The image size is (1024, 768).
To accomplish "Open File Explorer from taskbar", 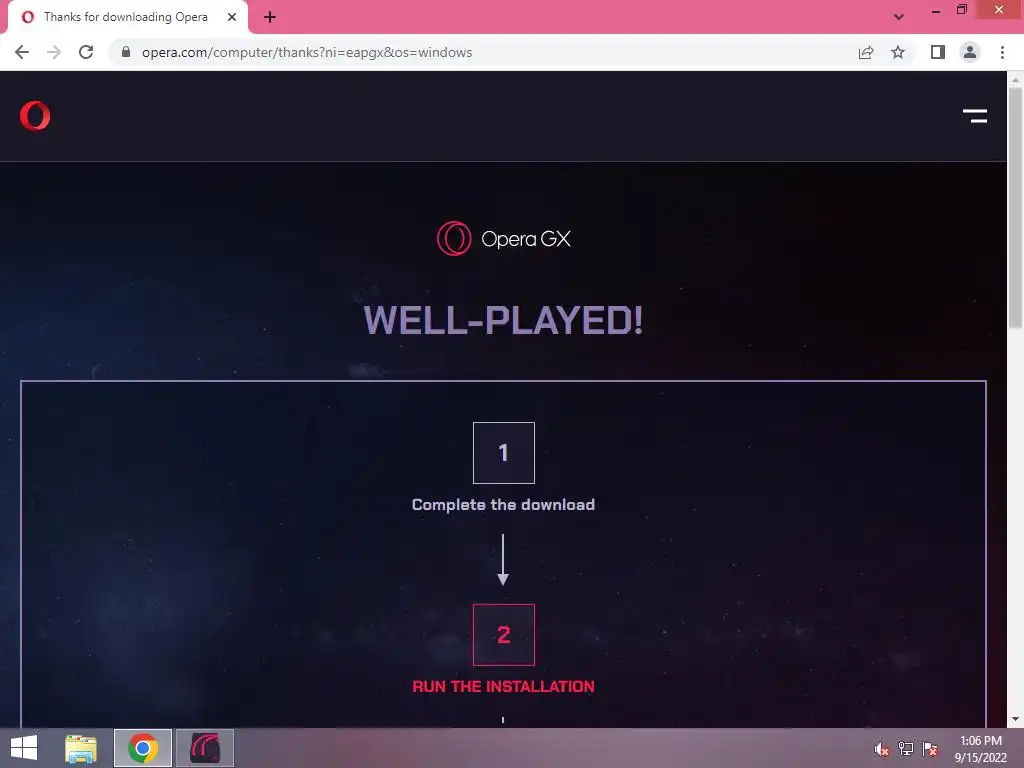I will click(81, 748).
